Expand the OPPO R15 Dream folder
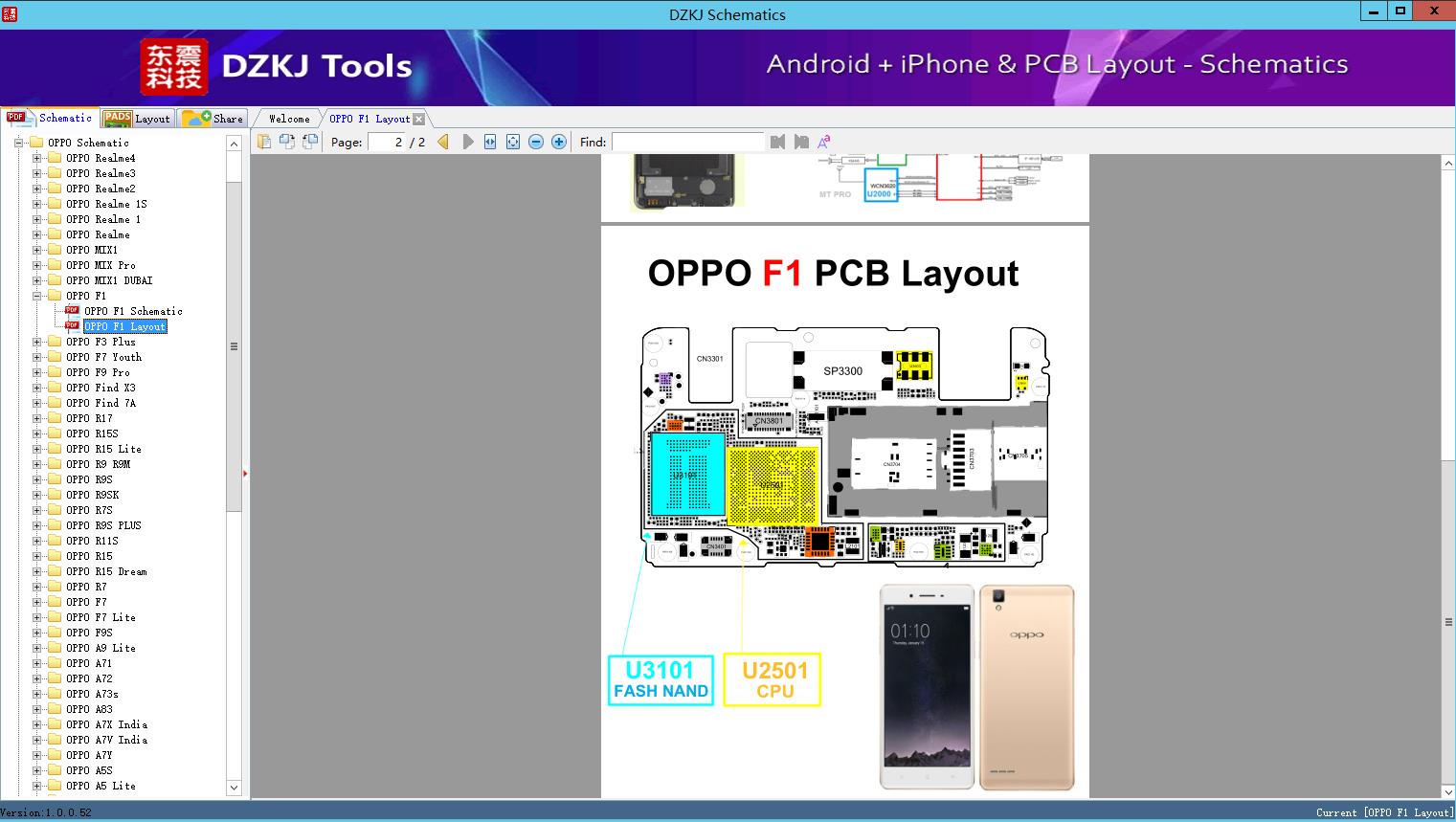Viewport: 1456px width, 822px height. pyautogui.click(x=36, y=571)
